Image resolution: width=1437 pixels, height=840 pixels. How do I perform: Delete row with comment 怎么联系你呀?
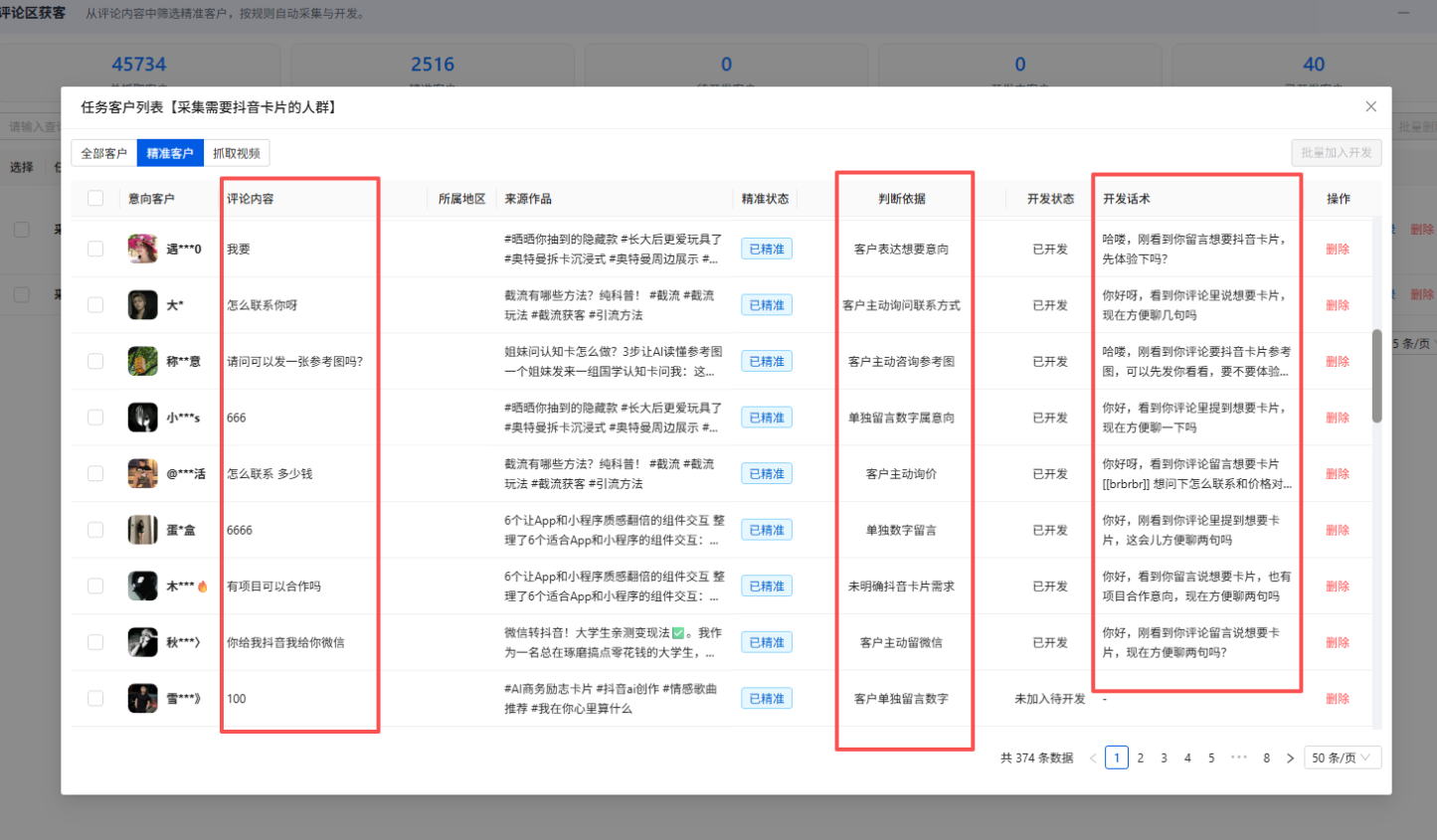coord(1338,305)
